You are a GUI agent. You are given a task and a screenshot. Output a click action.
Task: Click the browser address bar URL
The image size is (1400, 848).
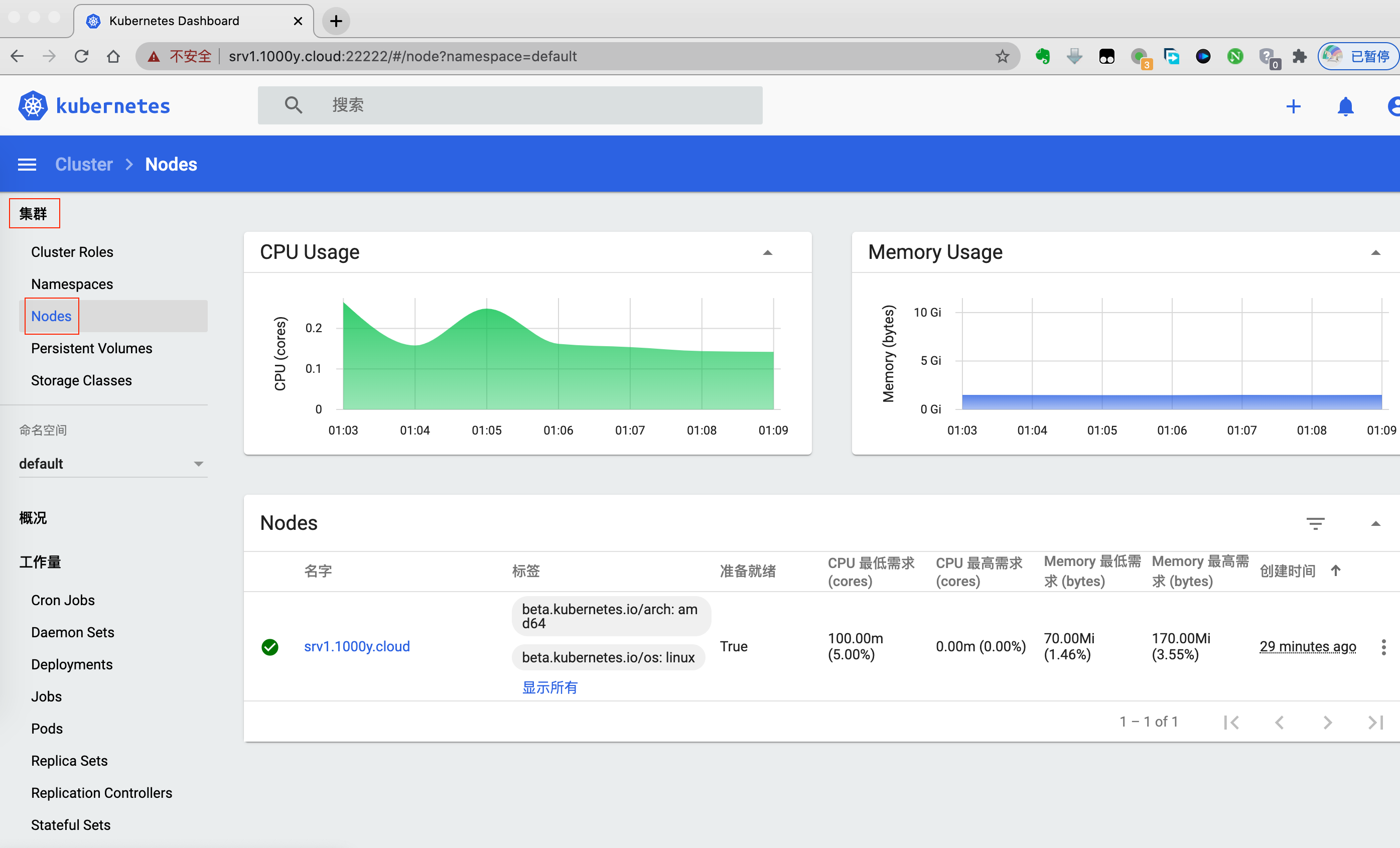[x=402, y=56]
